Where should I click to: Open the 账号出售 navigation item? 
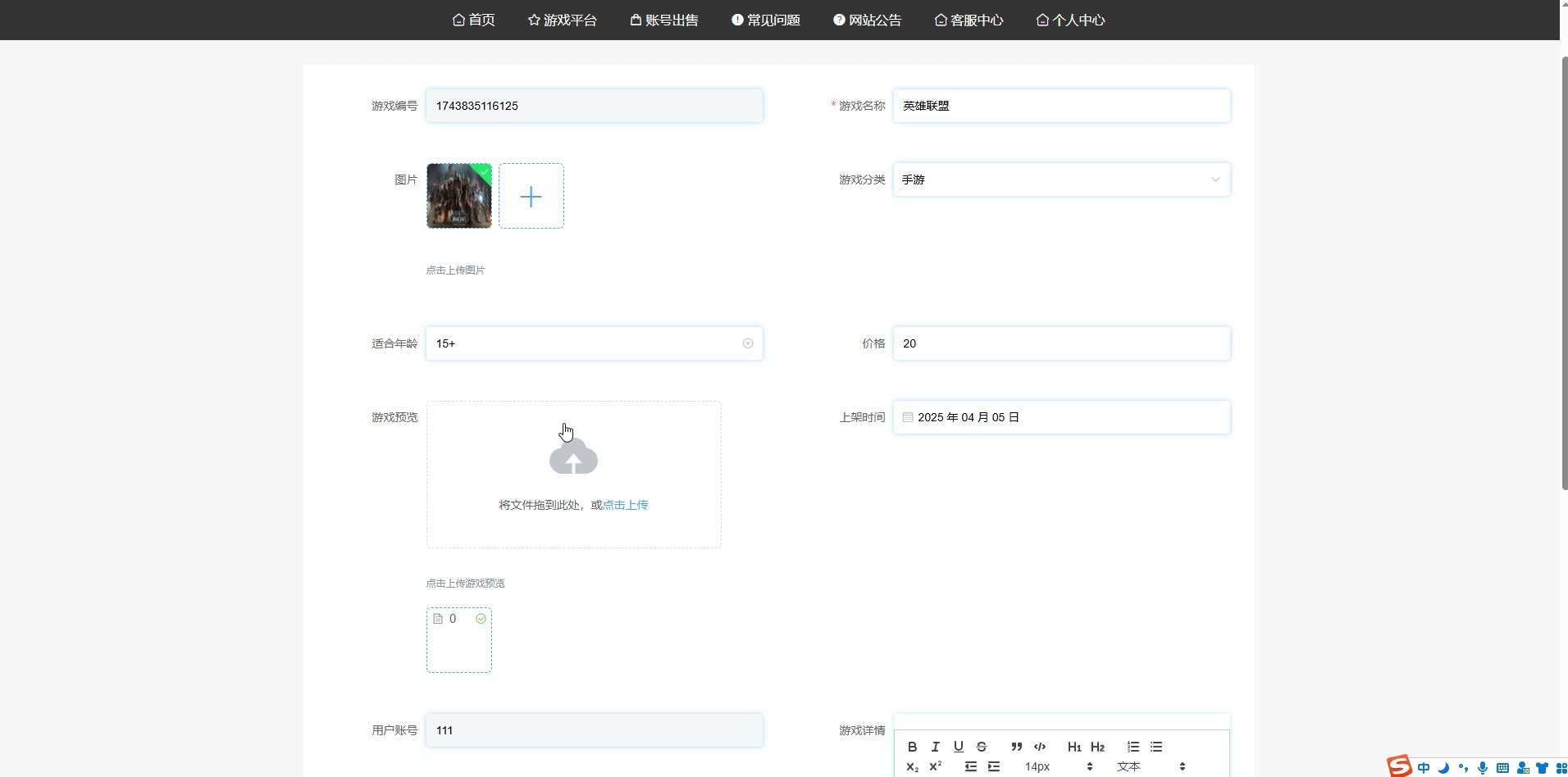pyautogui.click(x=664, y=20)
